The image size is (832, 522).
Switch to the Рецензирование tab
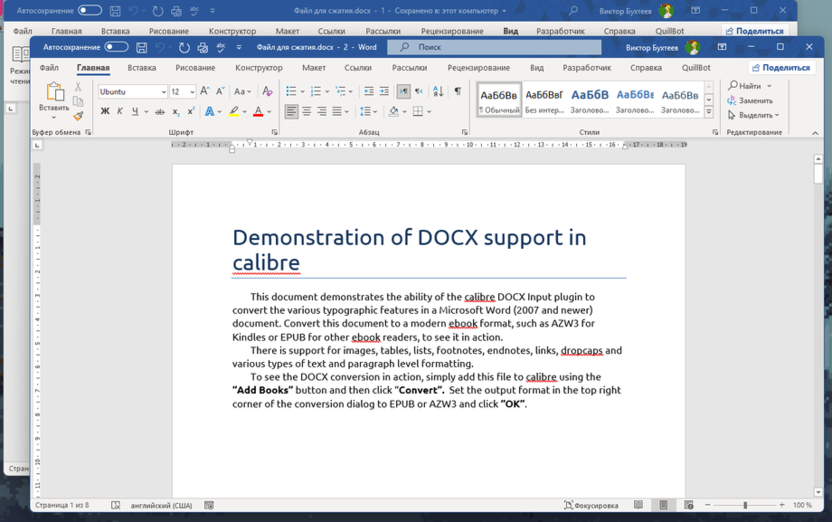(478, 68)
